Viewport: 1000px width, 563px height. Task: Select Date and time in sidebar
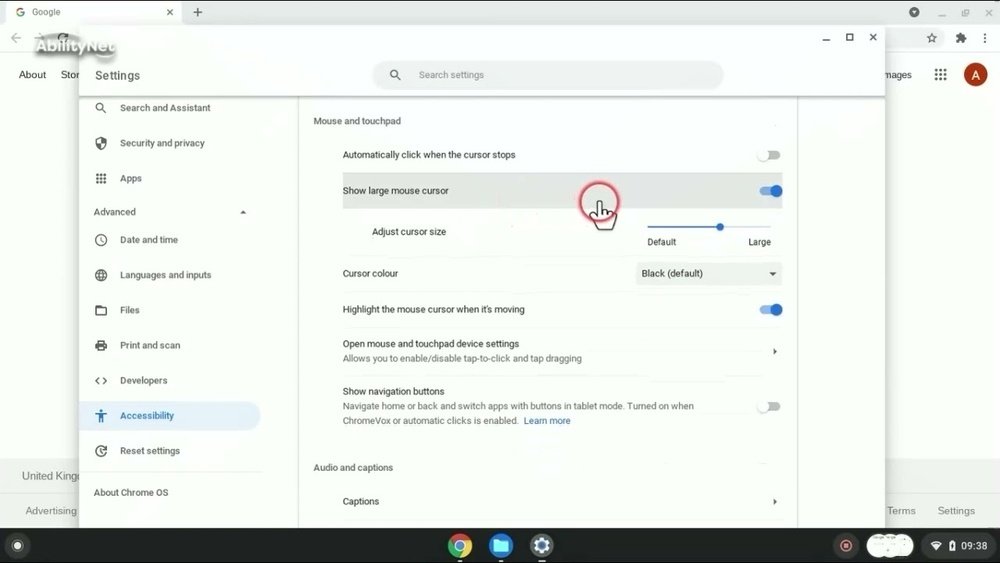point(149,240)
